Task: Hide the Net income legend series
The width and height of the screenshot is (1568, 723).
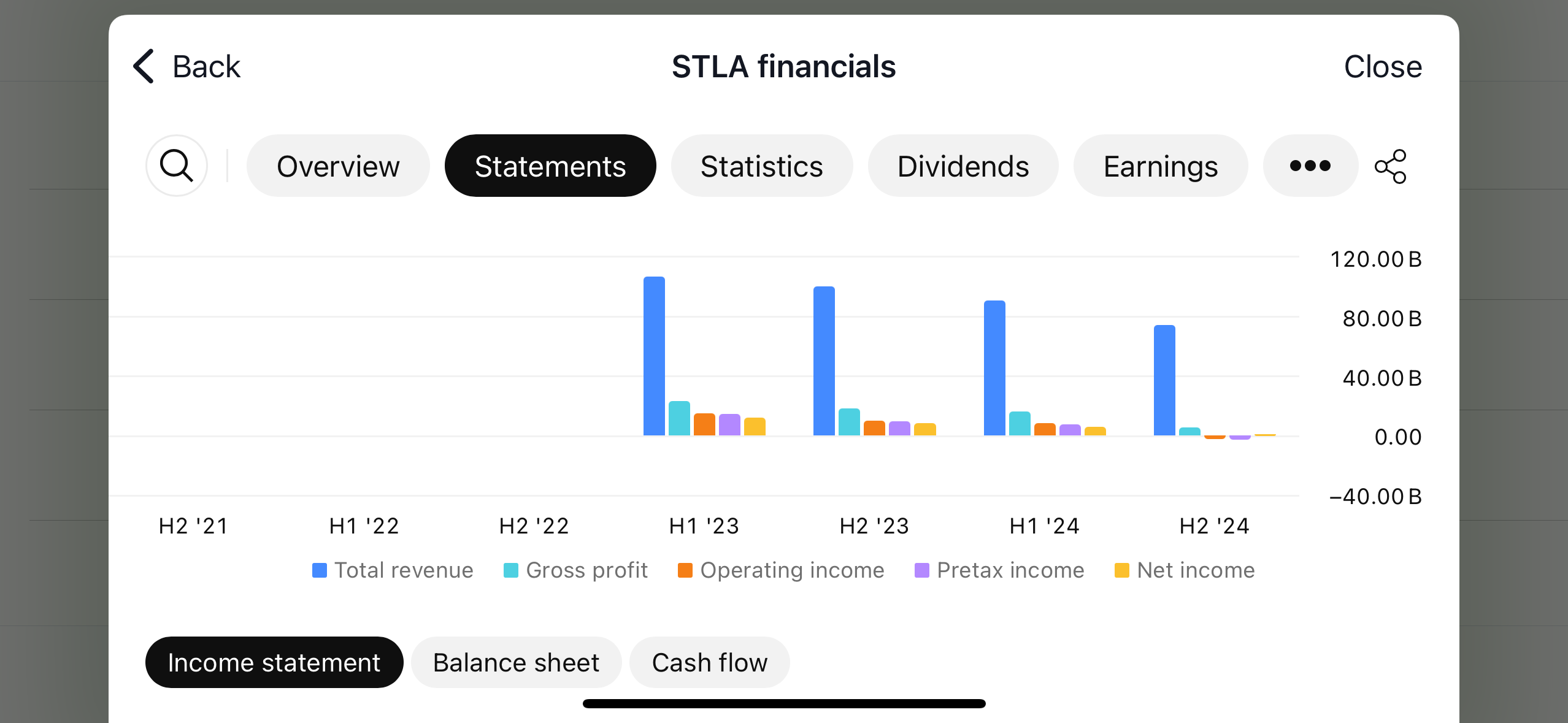Action: [1185, 570]
